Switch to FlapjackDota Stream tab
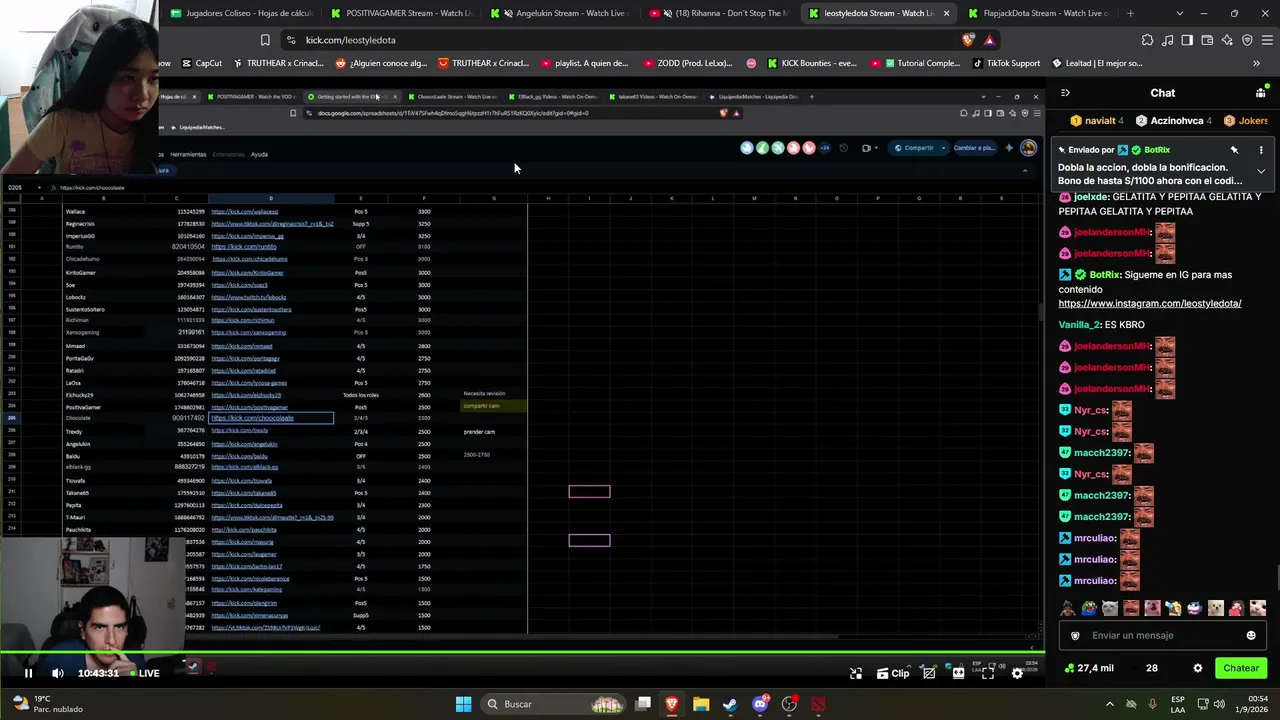The width and height of the screenshot is (1280, 720). click(x=1040, y=13)
